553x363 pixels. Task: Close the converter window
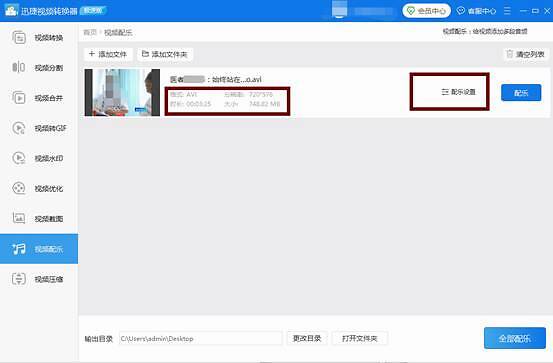tap(547, 11)
